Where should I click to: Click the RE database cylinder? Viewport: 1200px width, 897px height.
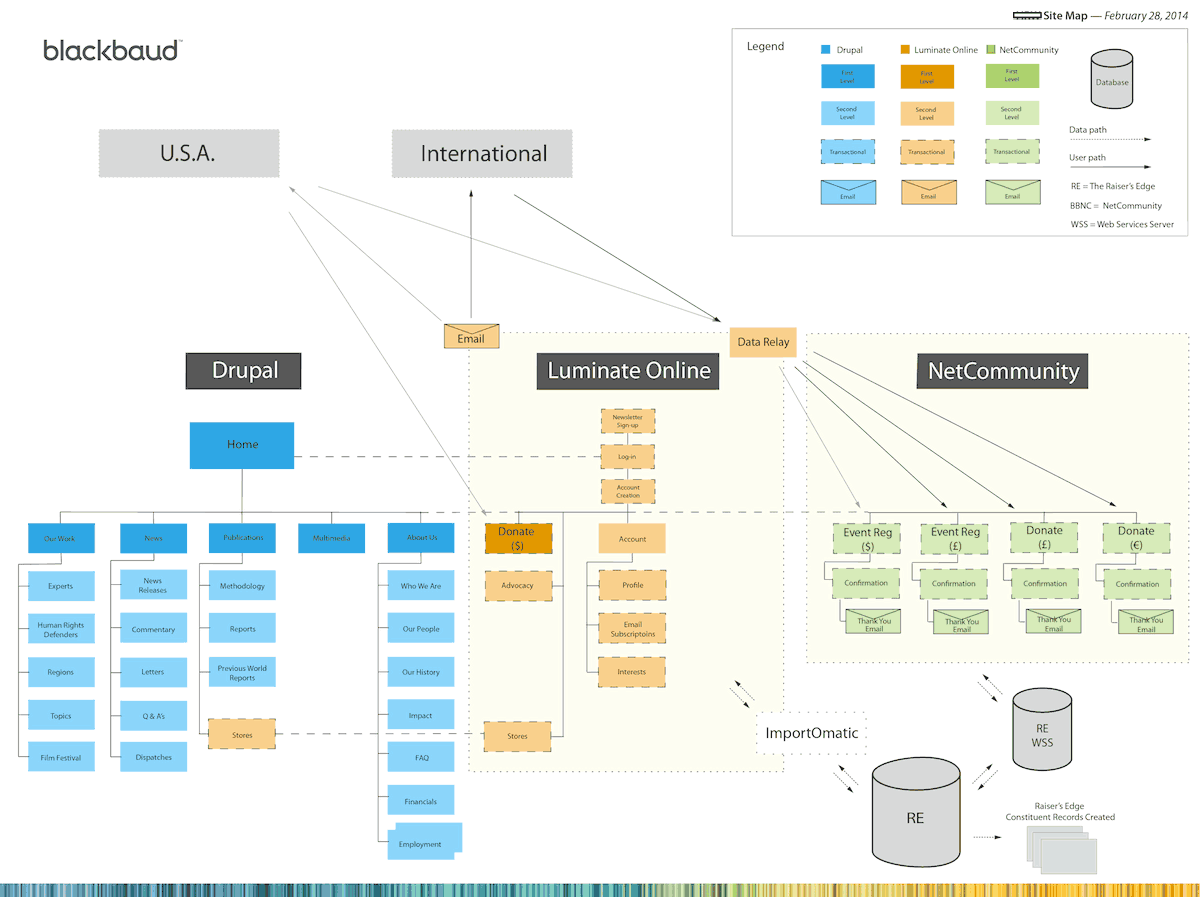point(915,812)
